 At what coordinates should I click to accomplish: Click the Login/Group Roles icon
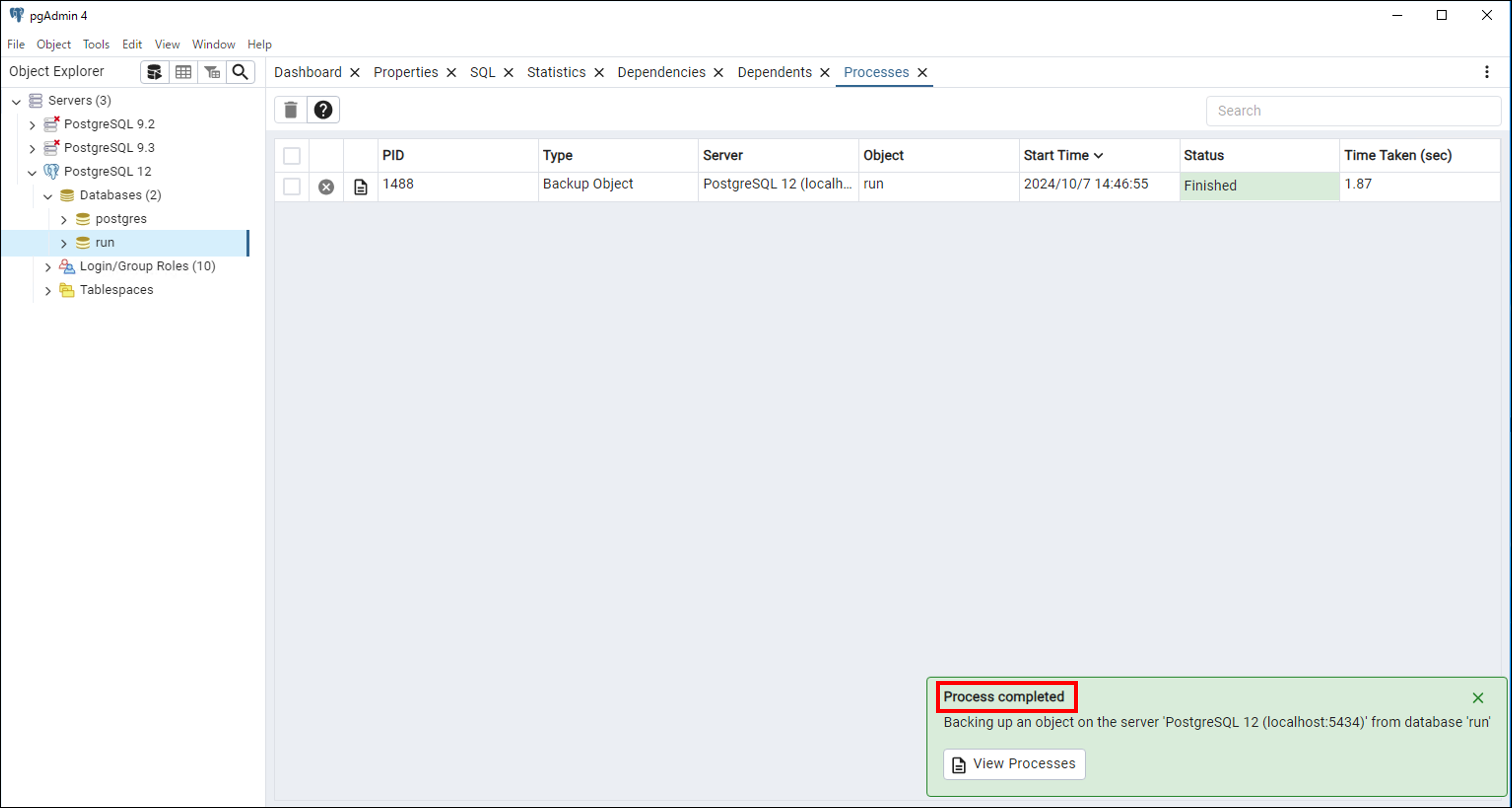point(67,266)
